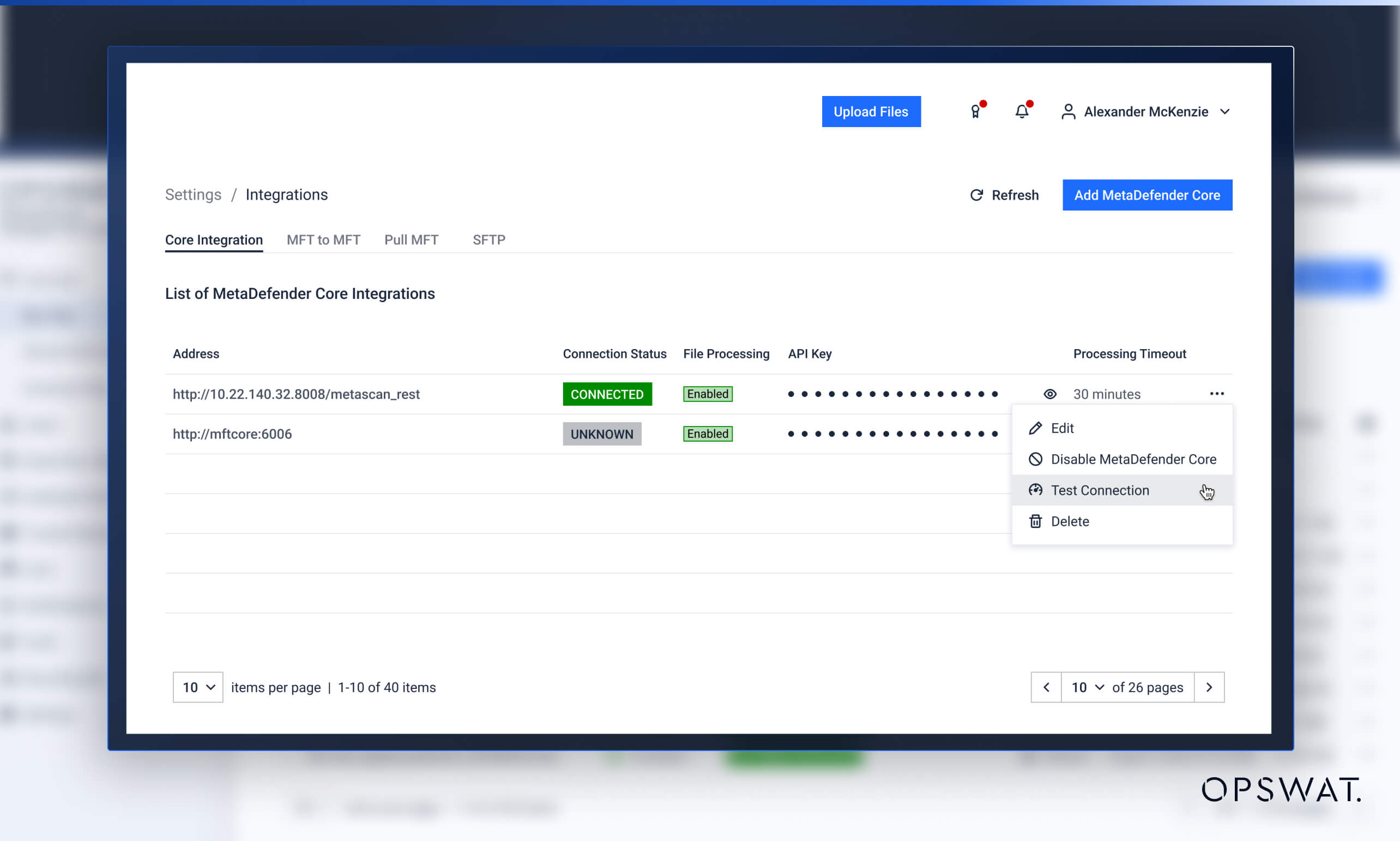This screenshot has width=1400, height=841.
Task: Select the Edit pencil icon
Action: [x=1036, y=428]
